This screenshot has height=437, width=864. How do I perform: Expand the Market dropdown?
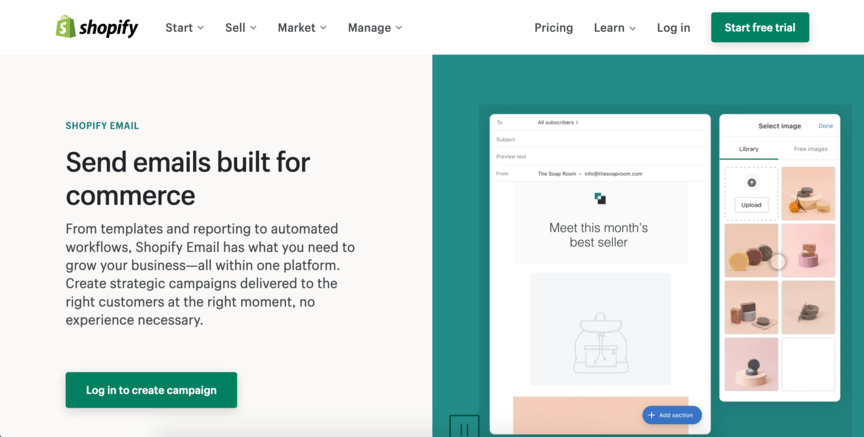[302, 28]
